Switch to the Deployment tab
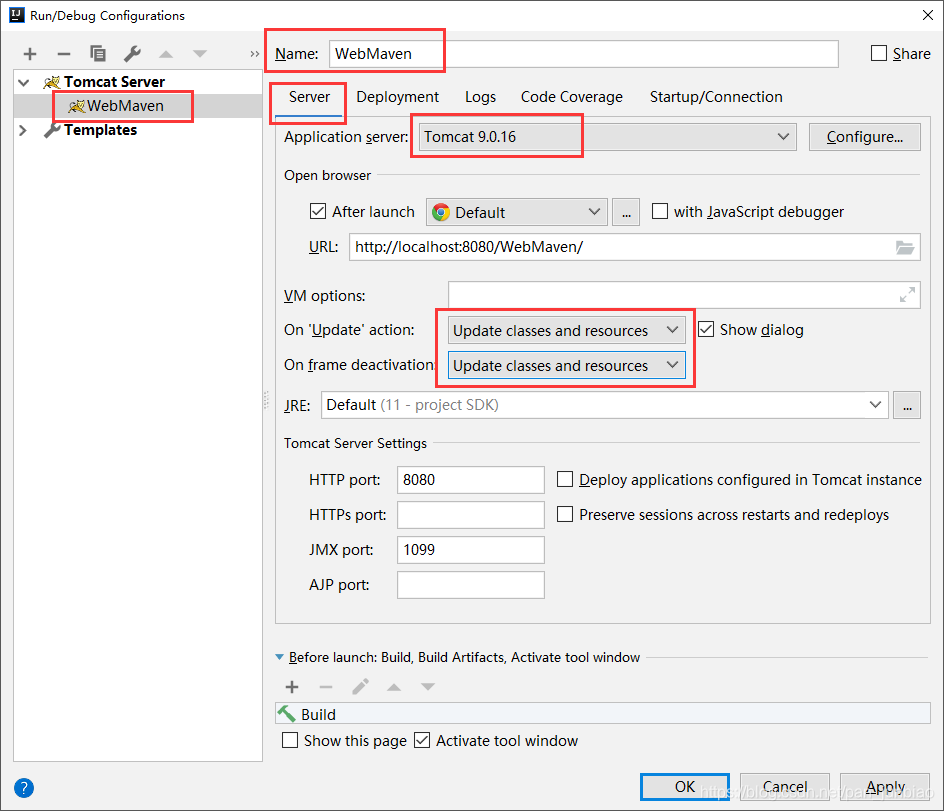Screen dimensions: 944x811 click(x=397, y=97)
